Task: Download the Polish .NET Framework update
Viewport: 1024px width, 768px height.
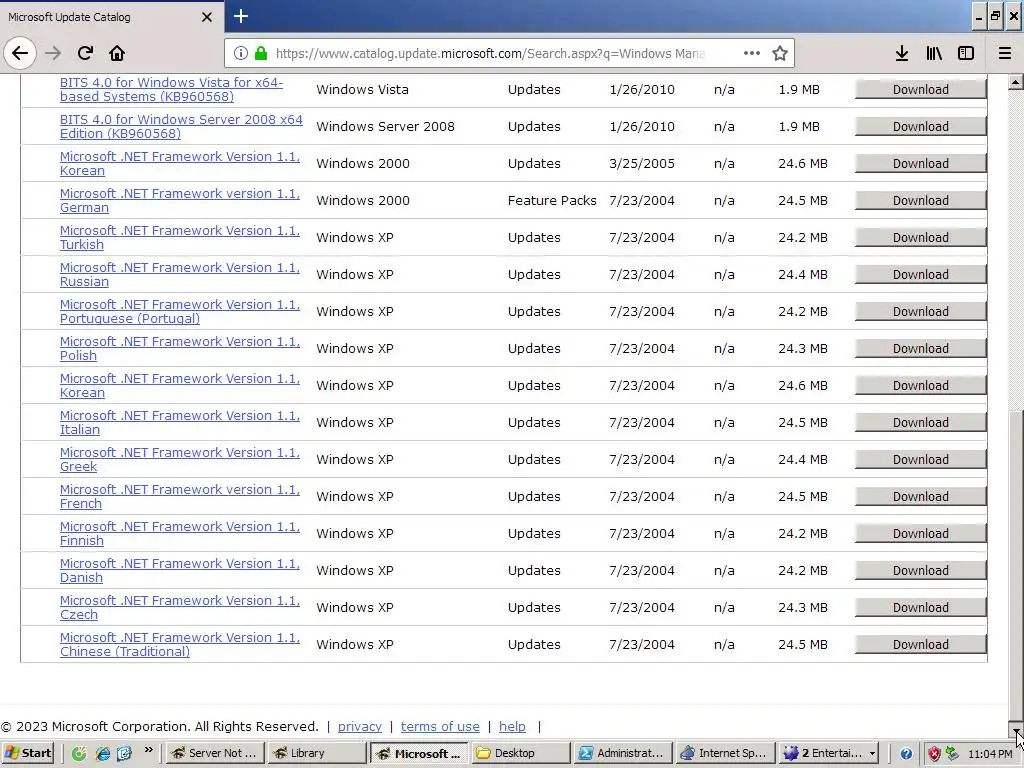Action: [920, 349]
